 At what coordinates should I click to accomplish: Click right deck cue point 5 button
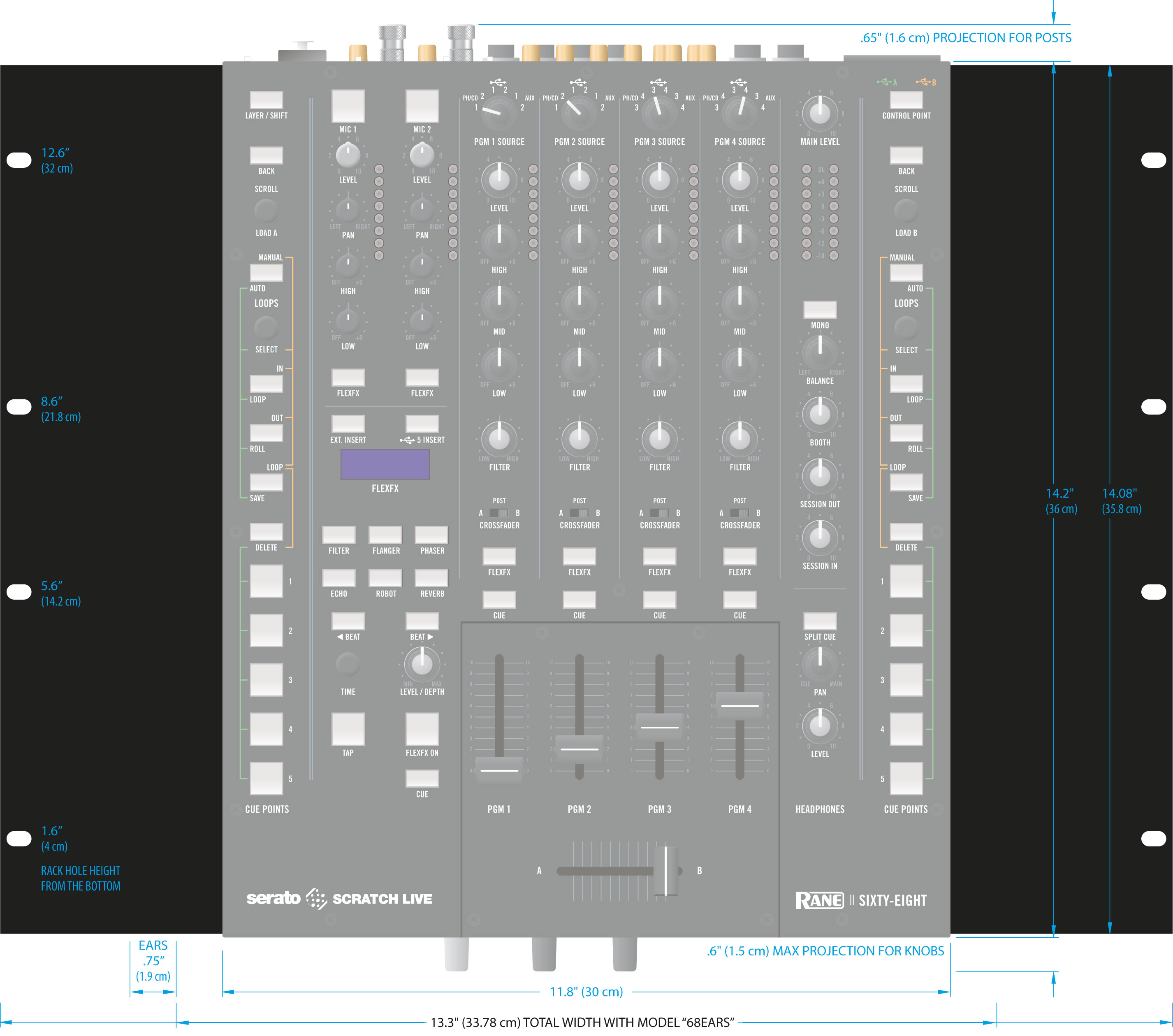point(906,778)
